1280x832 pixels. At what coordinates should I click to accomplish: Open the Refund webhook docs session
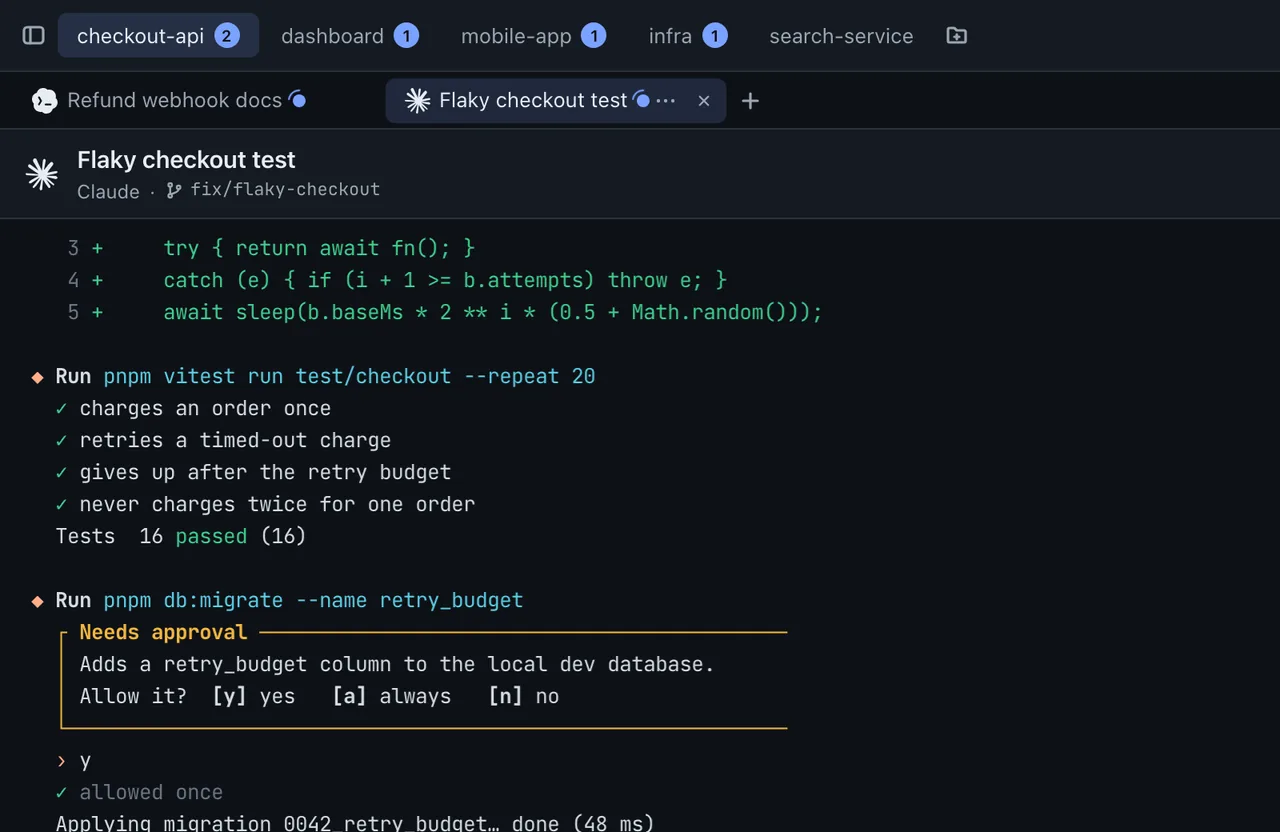coord(173,100)
